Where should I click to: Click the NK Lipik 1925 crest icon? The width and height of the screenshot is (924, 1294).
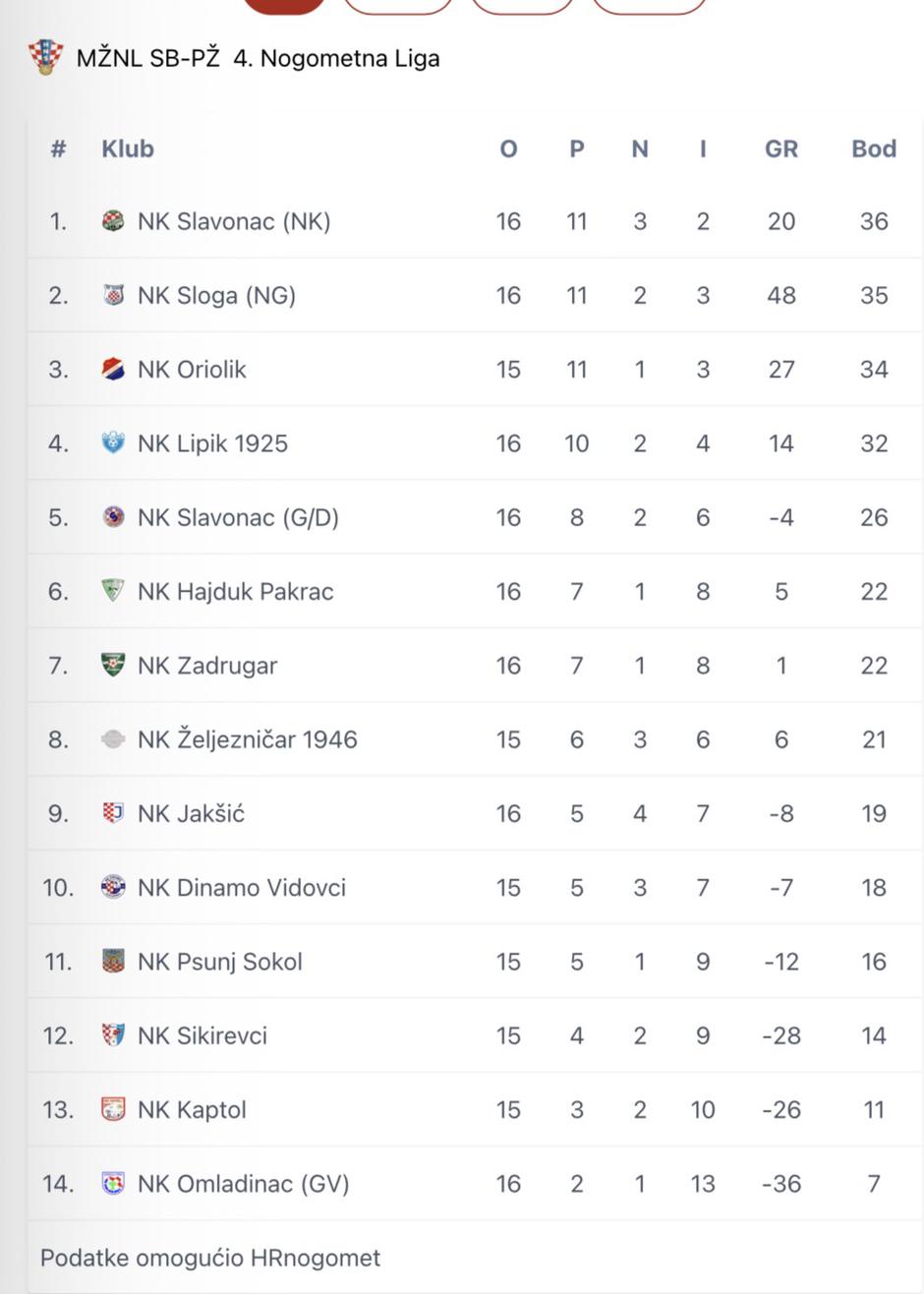pos(113,442)
